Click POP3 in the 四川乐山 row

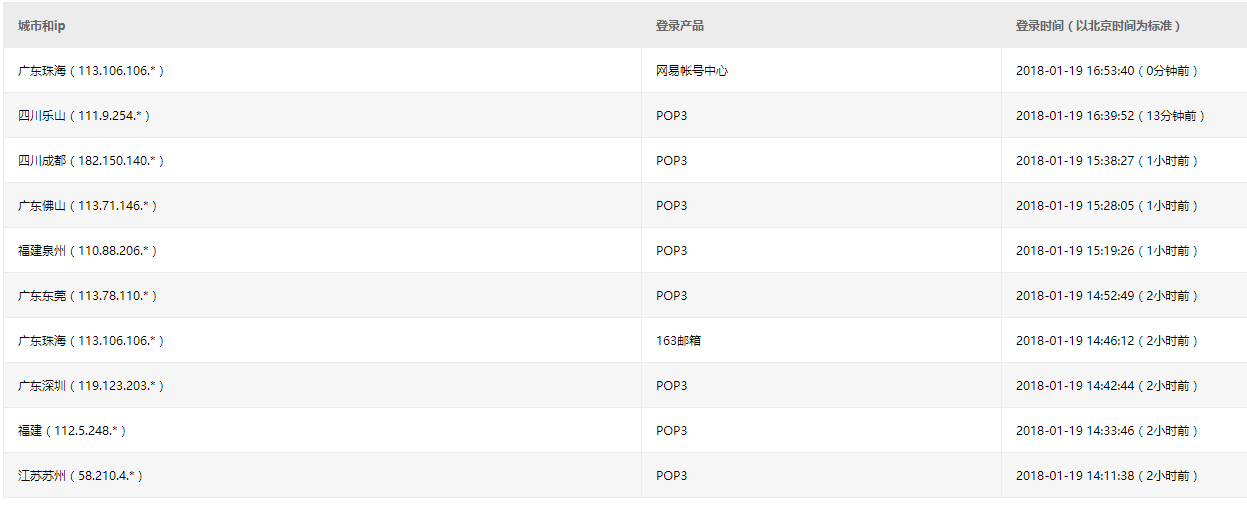point(672,116)
